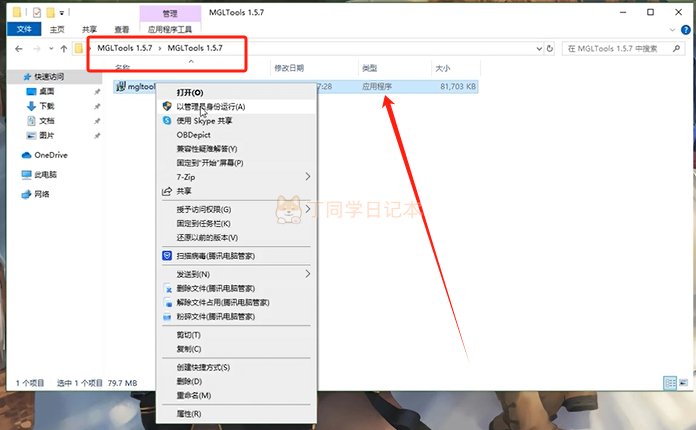
Task: Sort by 修改日期 column header
Action: point(289,68)
